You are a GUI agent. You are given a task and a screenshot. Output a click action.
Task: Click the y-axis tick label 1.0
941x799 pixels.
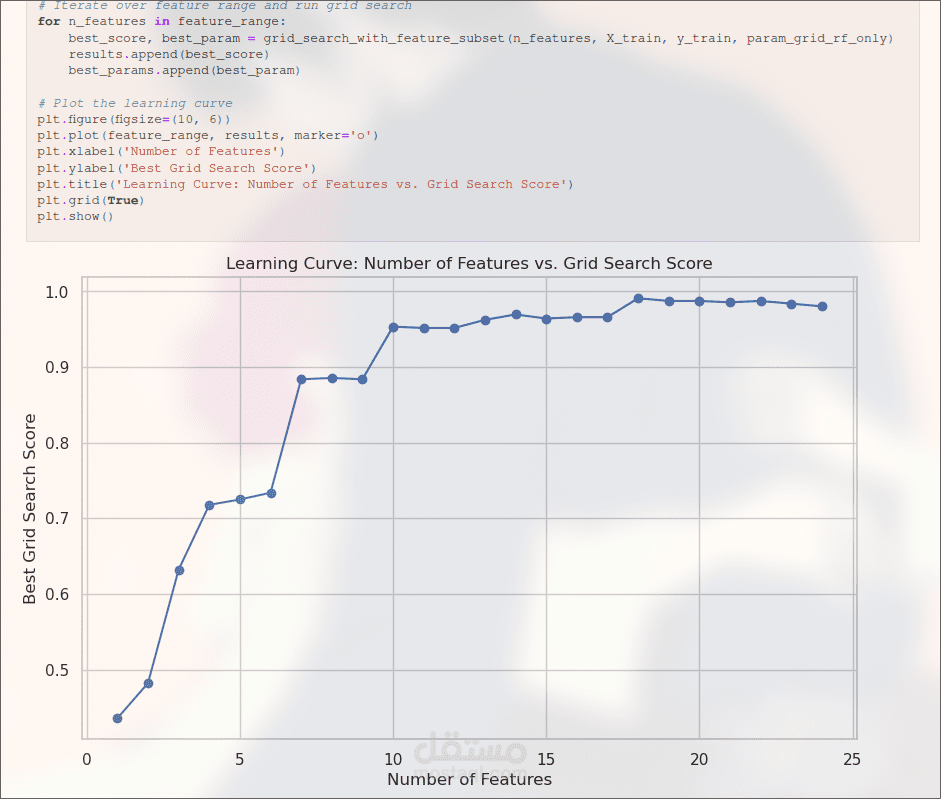pos(57,292)
